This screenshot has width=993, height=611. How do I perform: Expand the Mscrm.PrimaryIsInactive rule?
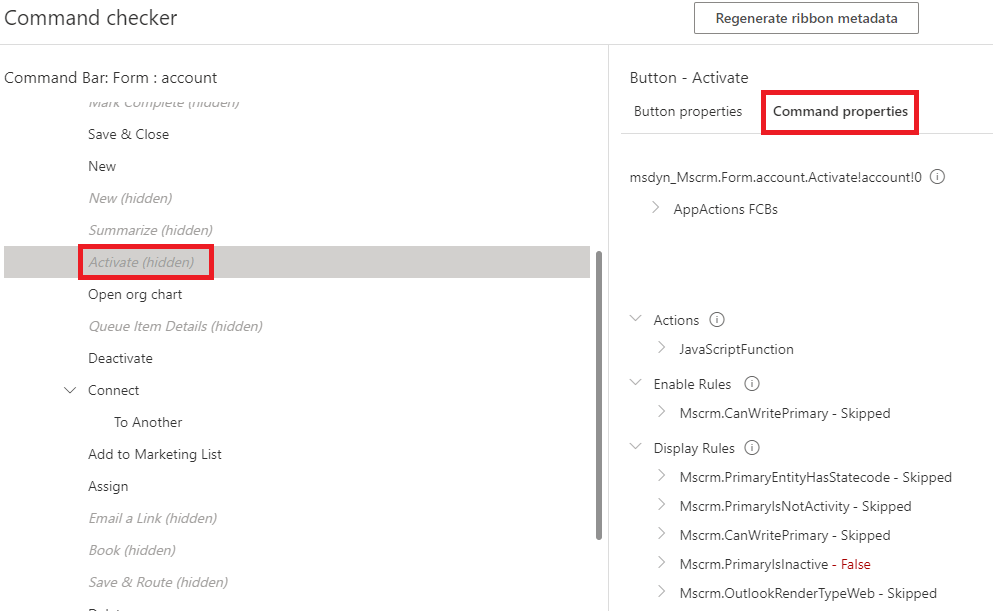pyautogui.click(x=662, y=563)
